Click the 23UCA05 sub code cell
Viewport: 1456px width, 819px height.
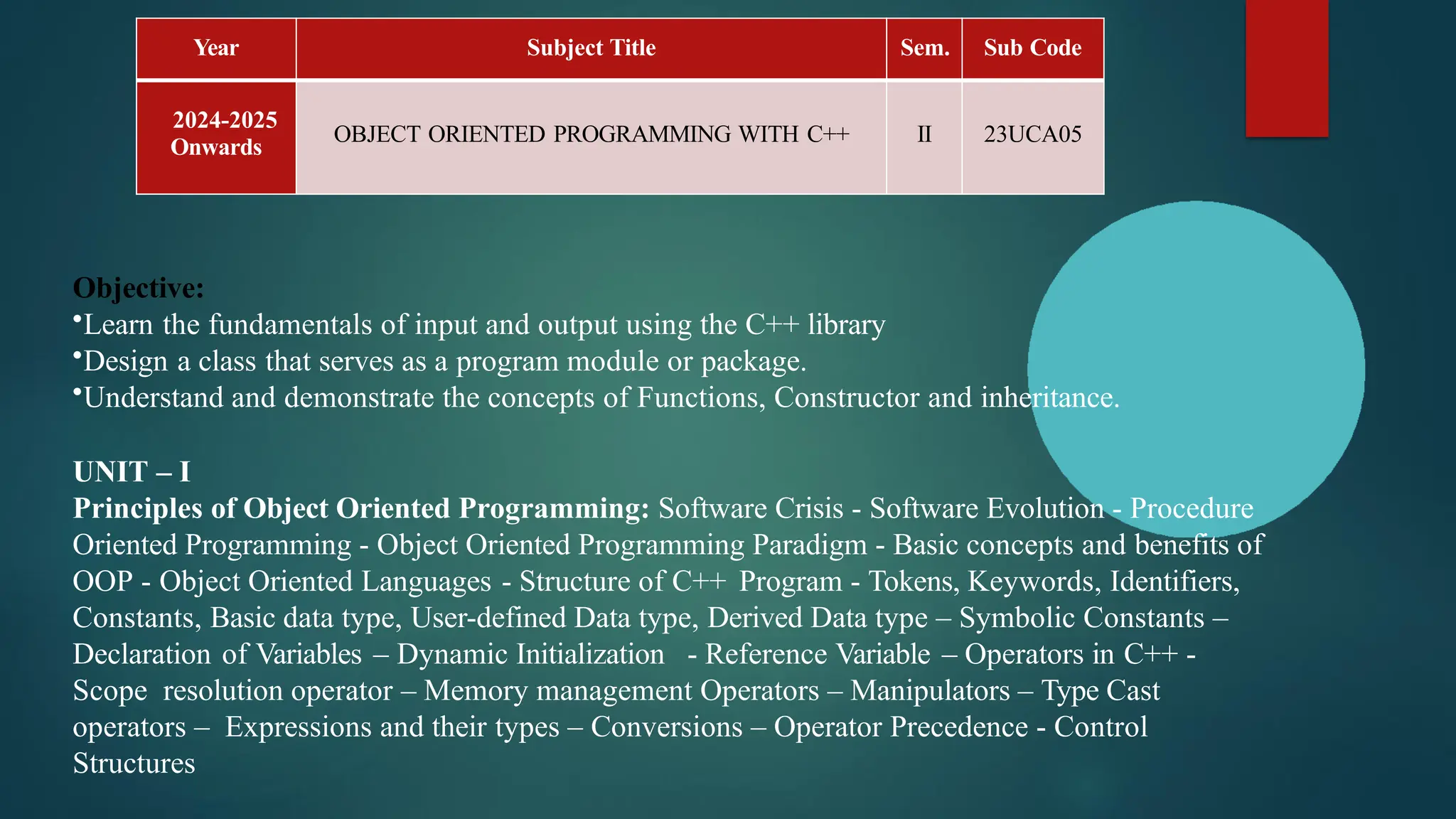pyautogui.click(x=1032, y=135)
